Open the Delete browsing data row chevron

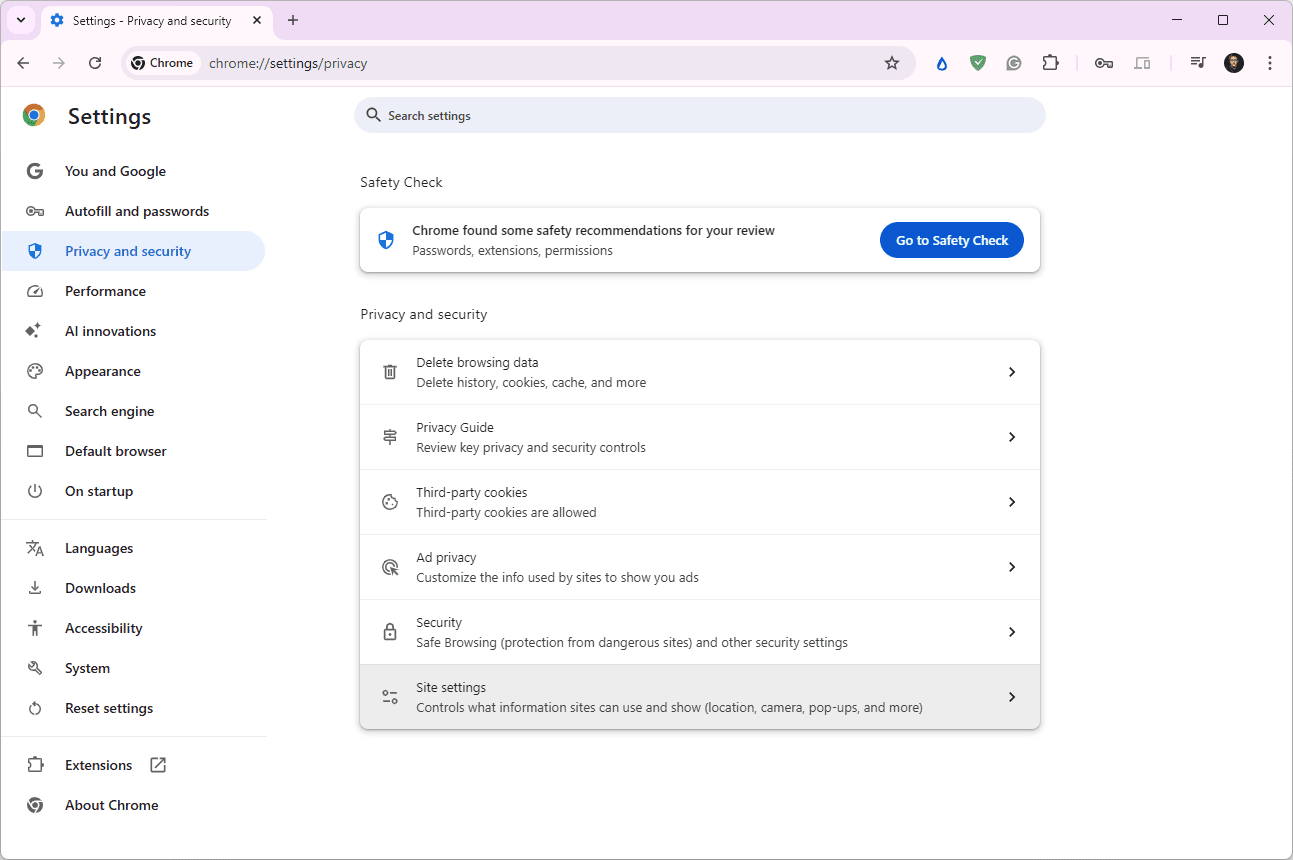(x=1011, y=372)
